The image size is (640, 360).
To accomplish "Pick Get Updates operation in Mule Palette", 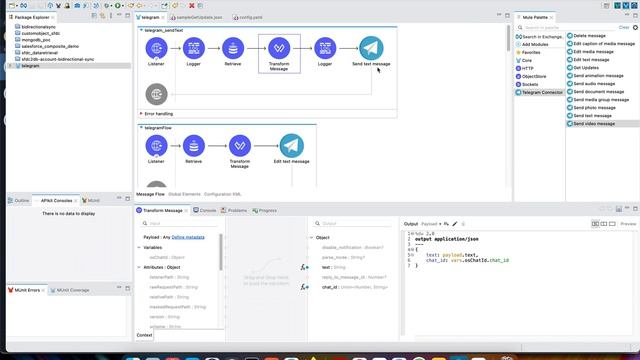I will click(x=586, y=68).
